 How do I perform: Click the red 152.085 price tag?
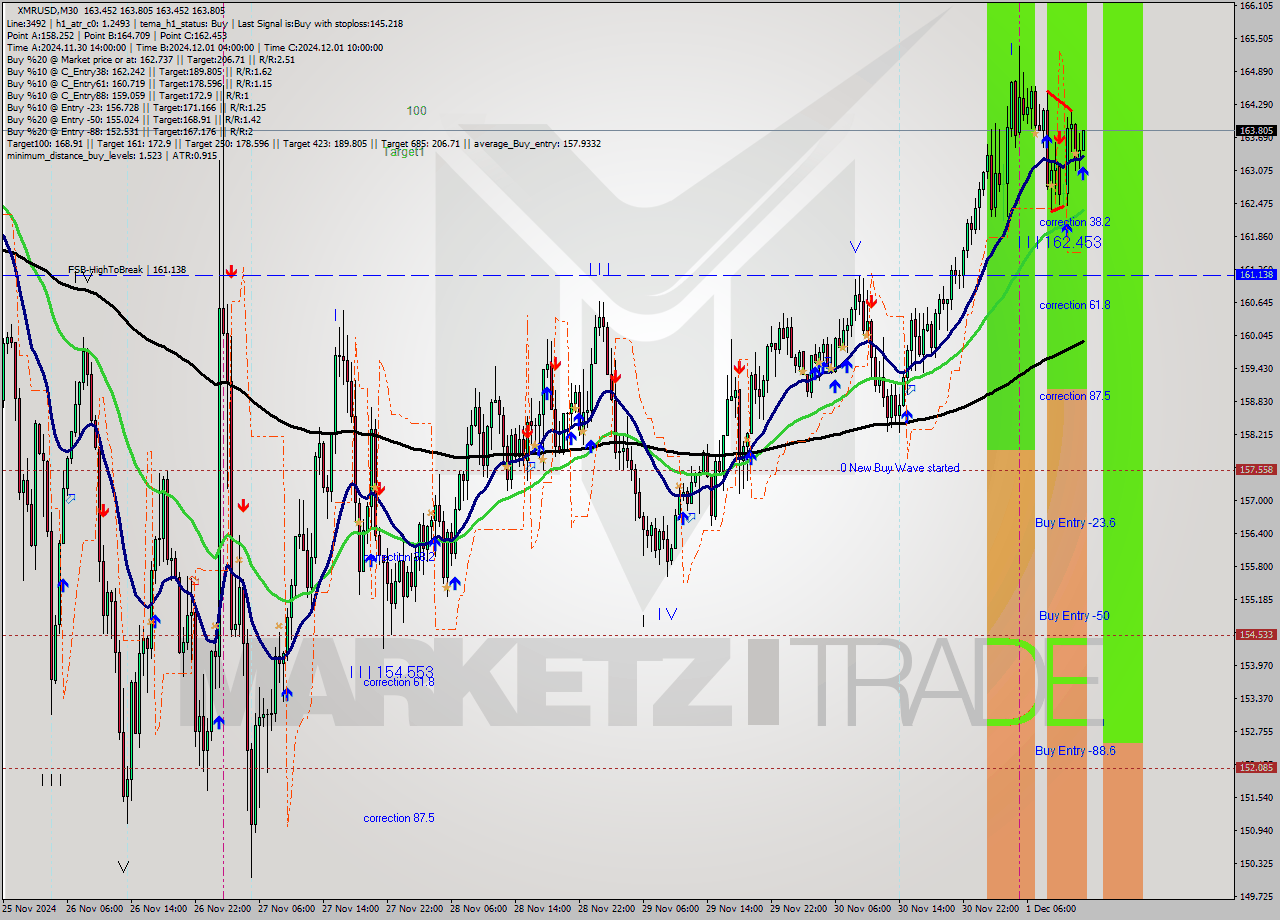click(x=1256, y=767)
